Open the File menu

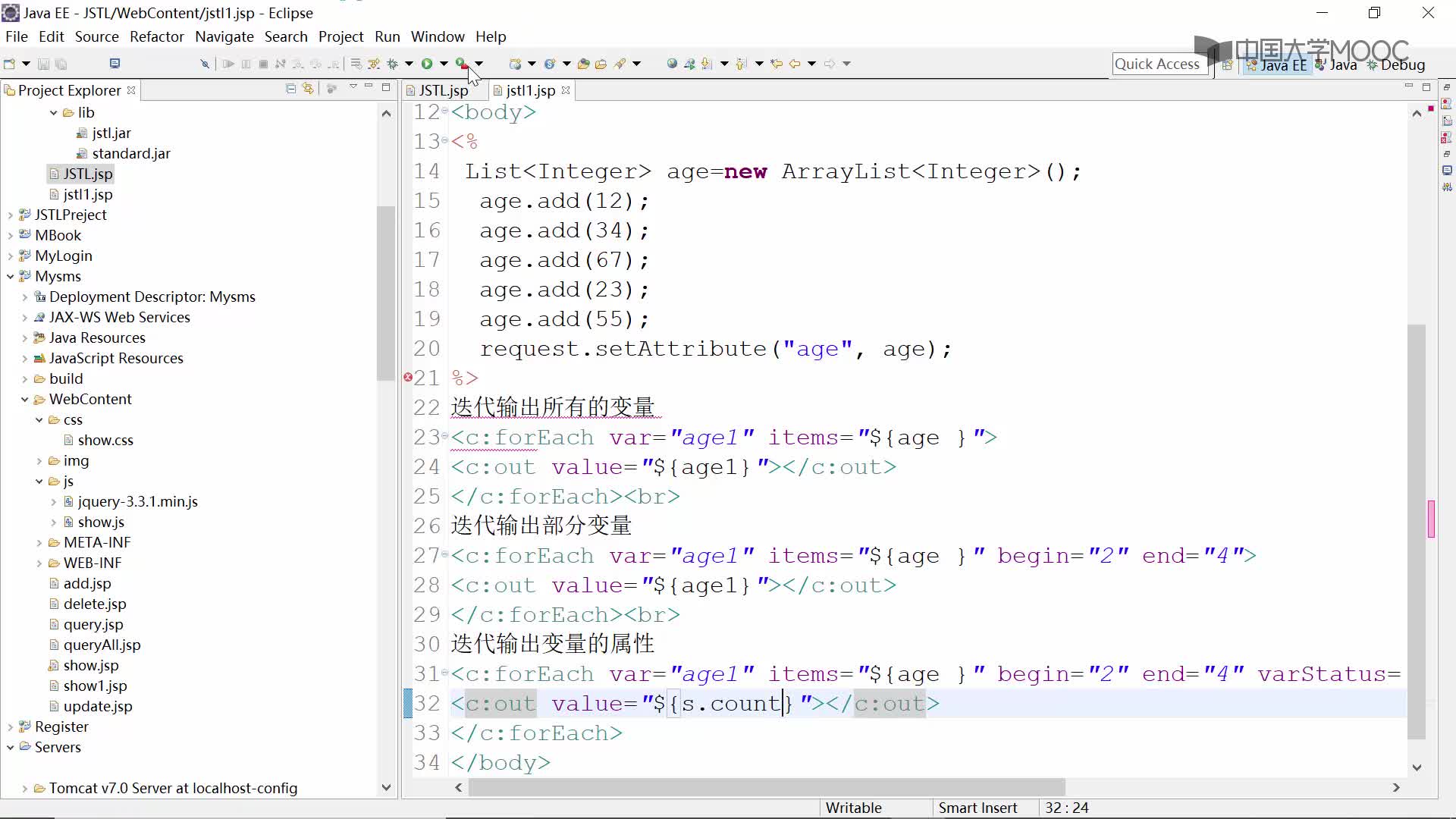coord(17,36)
